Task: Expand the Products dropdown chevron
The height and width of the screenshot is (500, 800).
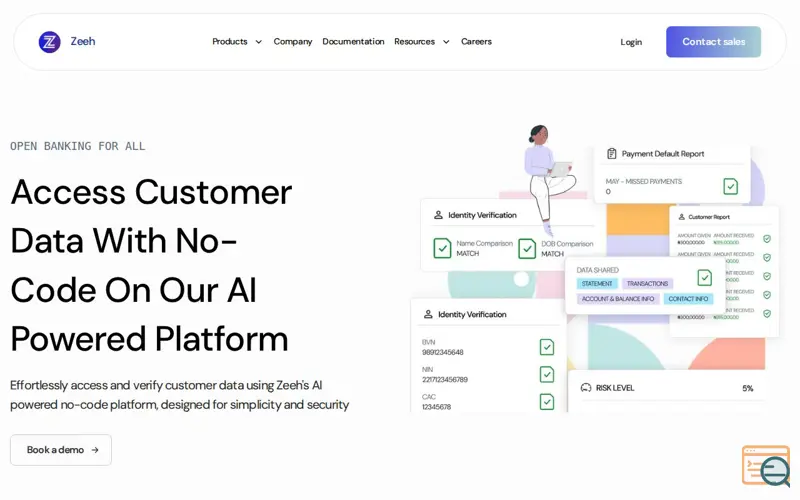Action: [x=259, y=42]
